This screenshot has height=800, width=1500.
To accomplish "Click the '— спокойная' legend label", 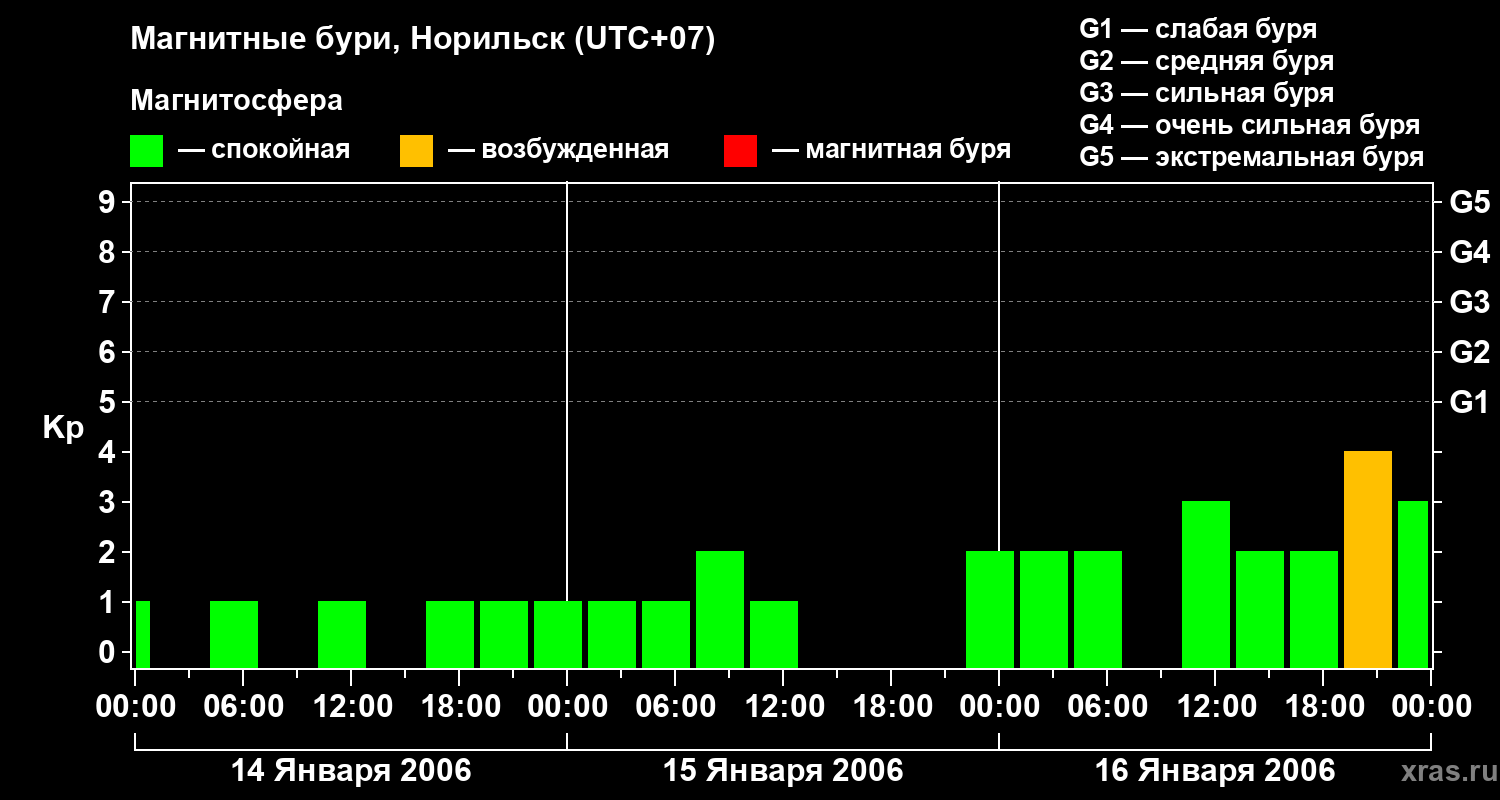I will click(264, 151).
